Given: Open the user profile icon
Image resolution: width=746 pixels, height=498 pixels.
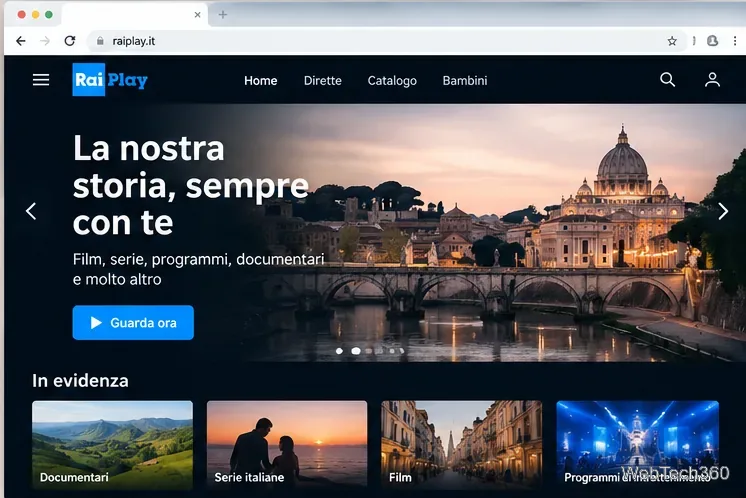Looking at the screenshot, I should tap(712, 79).
